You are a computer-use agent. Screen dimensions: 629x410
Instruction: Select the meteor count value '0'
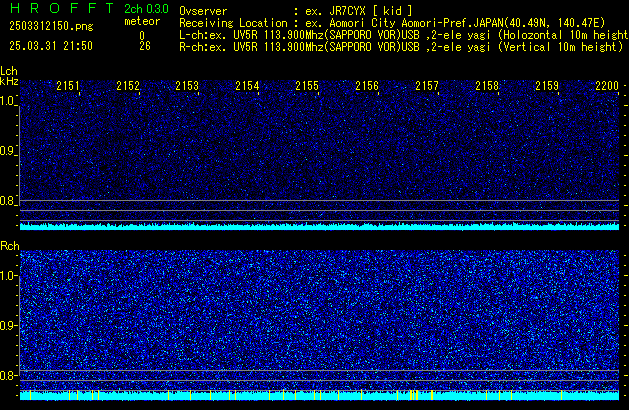pyautogui.click(x=142, y=35)
